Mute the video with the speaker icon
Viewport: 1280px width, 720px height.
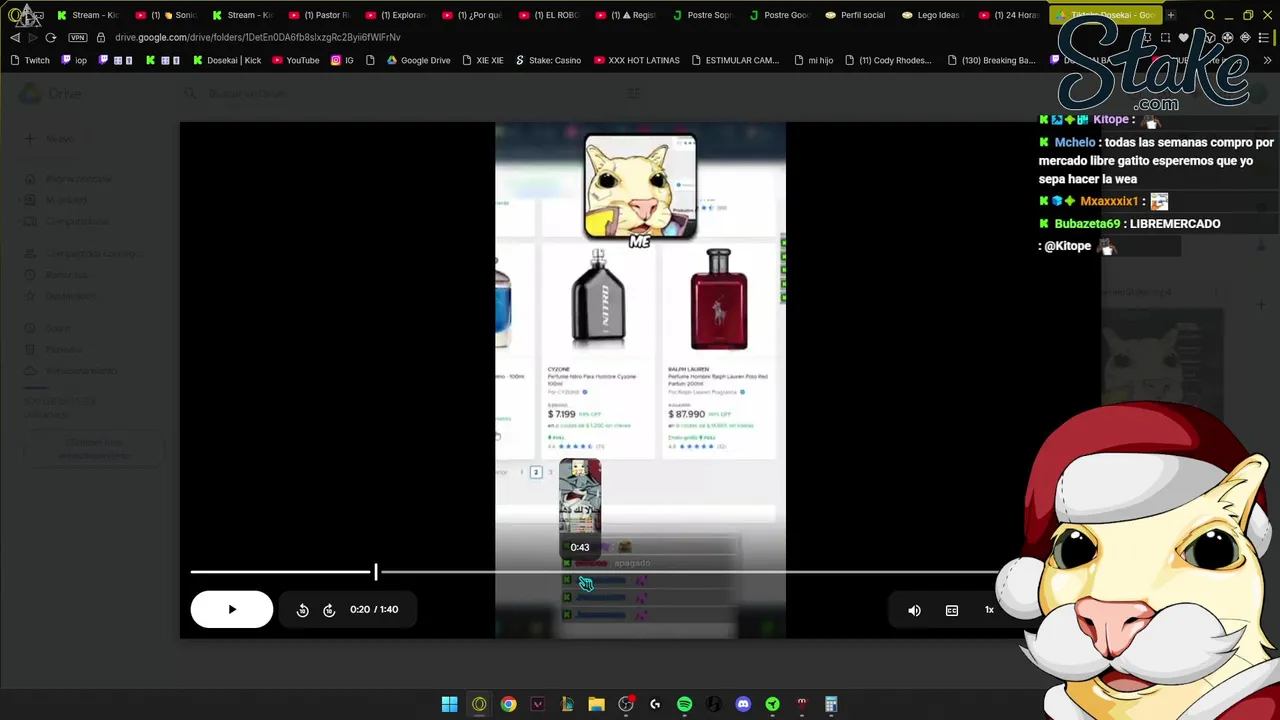(914, 610)
